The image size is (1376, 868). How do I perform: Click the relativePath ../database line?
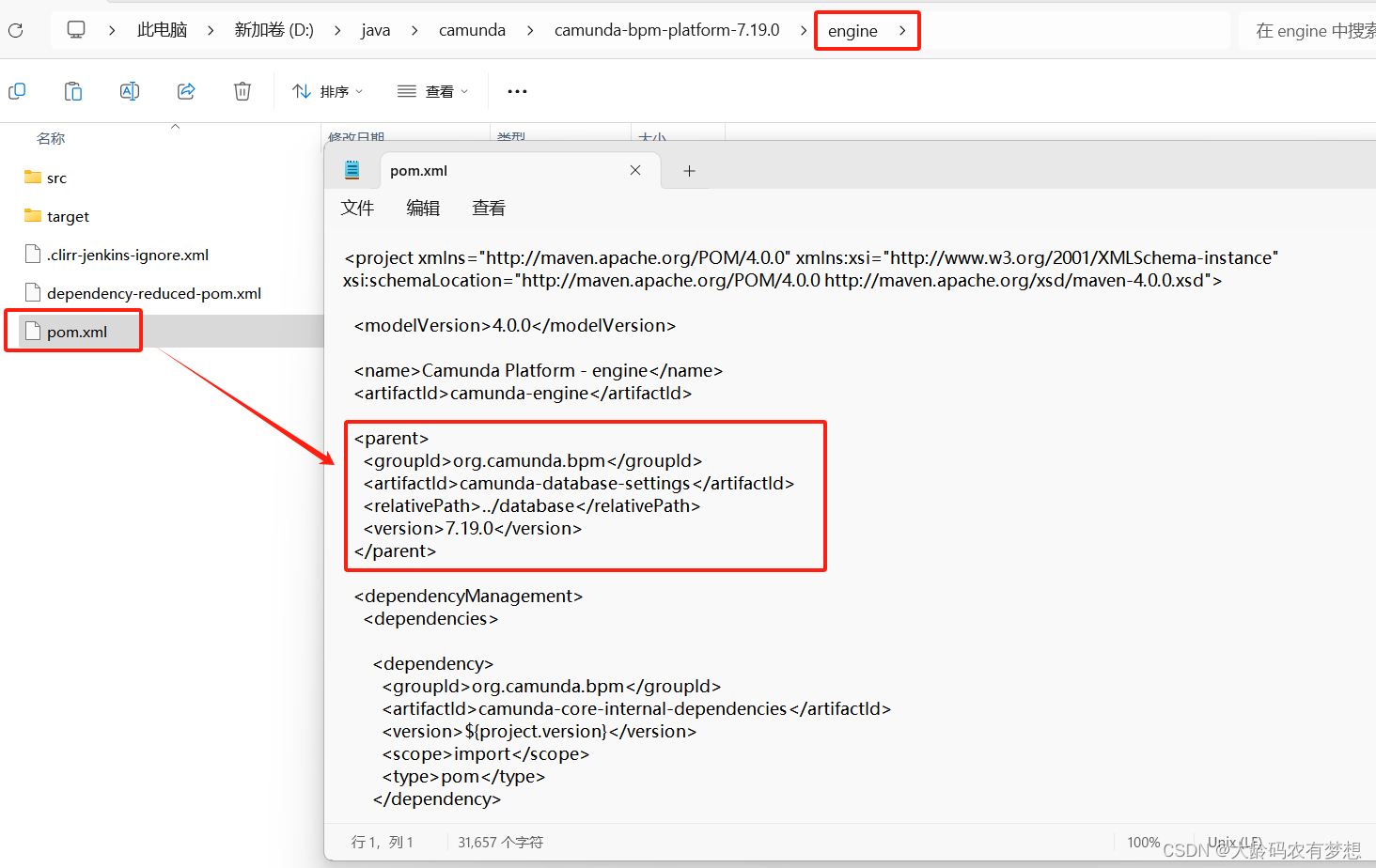click(532, 505)
